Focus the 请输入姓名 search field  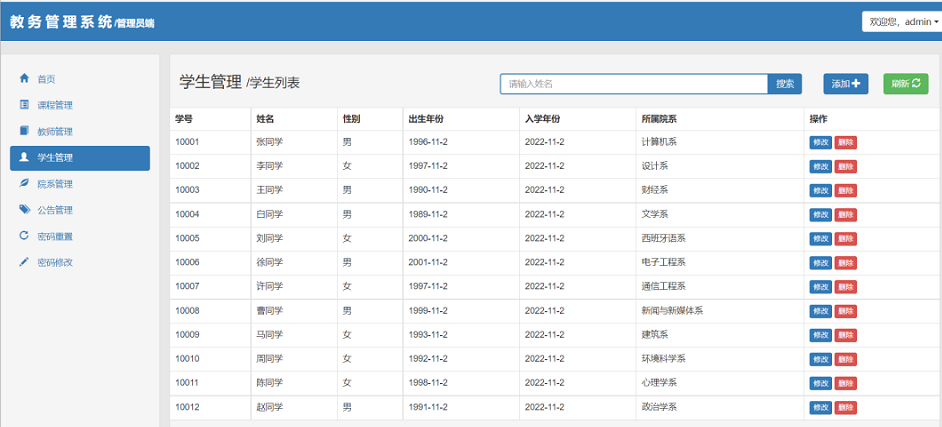point(634,84)
